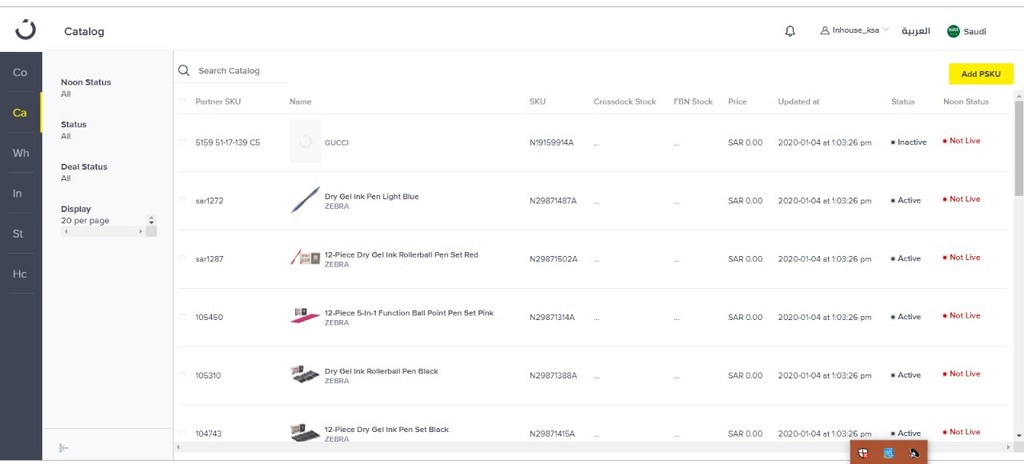Click SKU N19159914A cell
Image resolution: width=1024 pixels, height=464 pixels.
tap(551, 142)
